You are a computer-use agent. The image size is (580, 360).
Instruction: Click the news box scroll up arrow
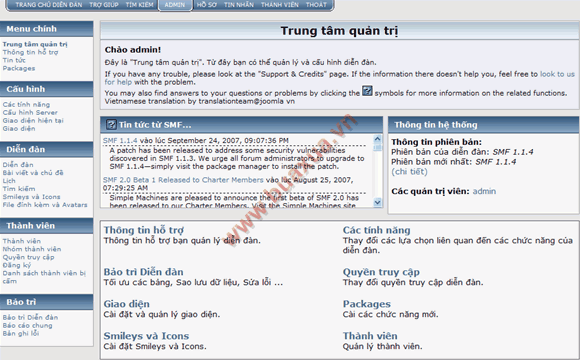(x=377, y=139)
